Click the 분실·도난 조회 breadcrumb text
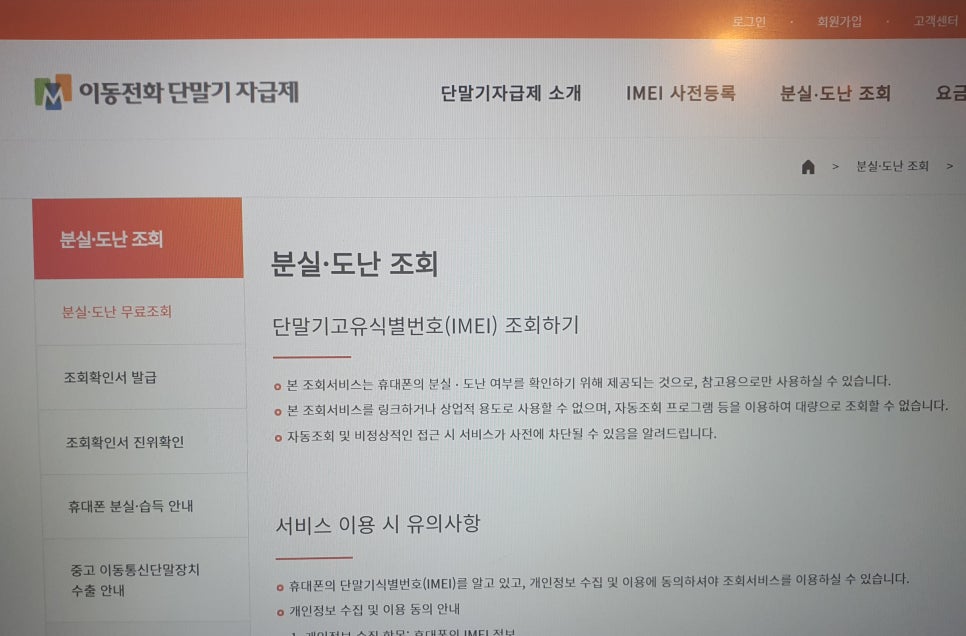966x636 pixels. click(x=892, y=166)
